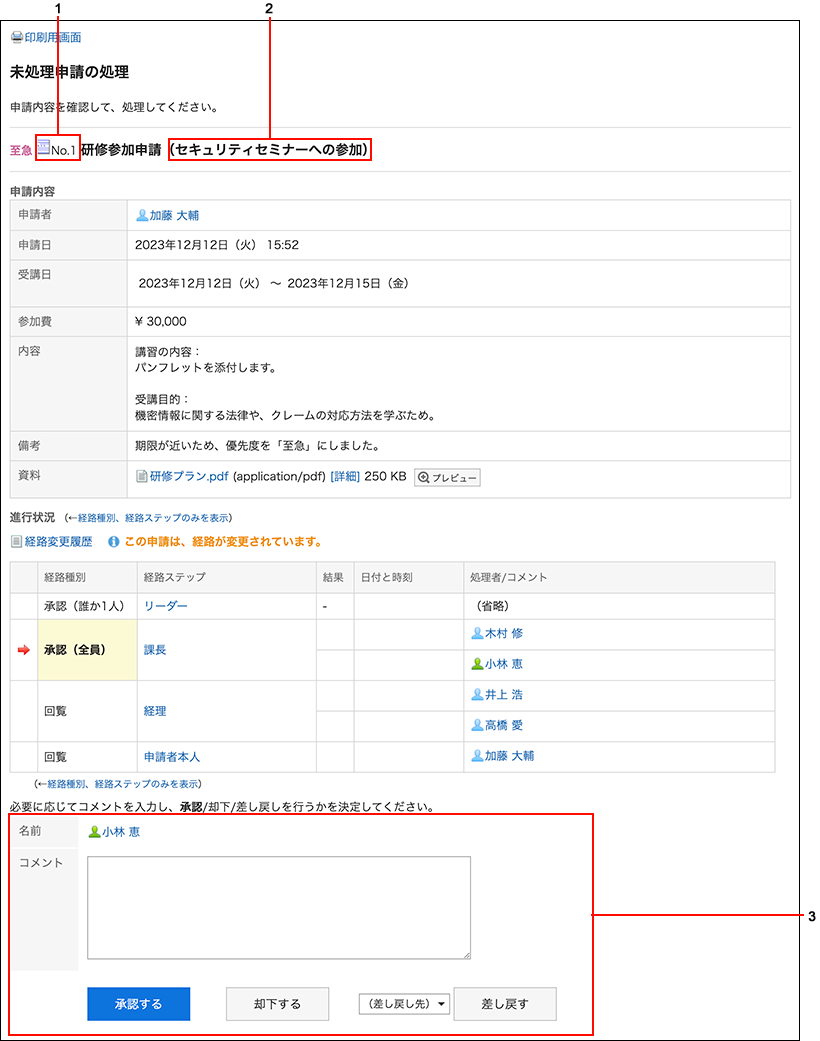The width and height of the screenshot is (820, 1041).
Task: Click user icon beside 加藤 大輔 in route table
Action: [477, 756]
